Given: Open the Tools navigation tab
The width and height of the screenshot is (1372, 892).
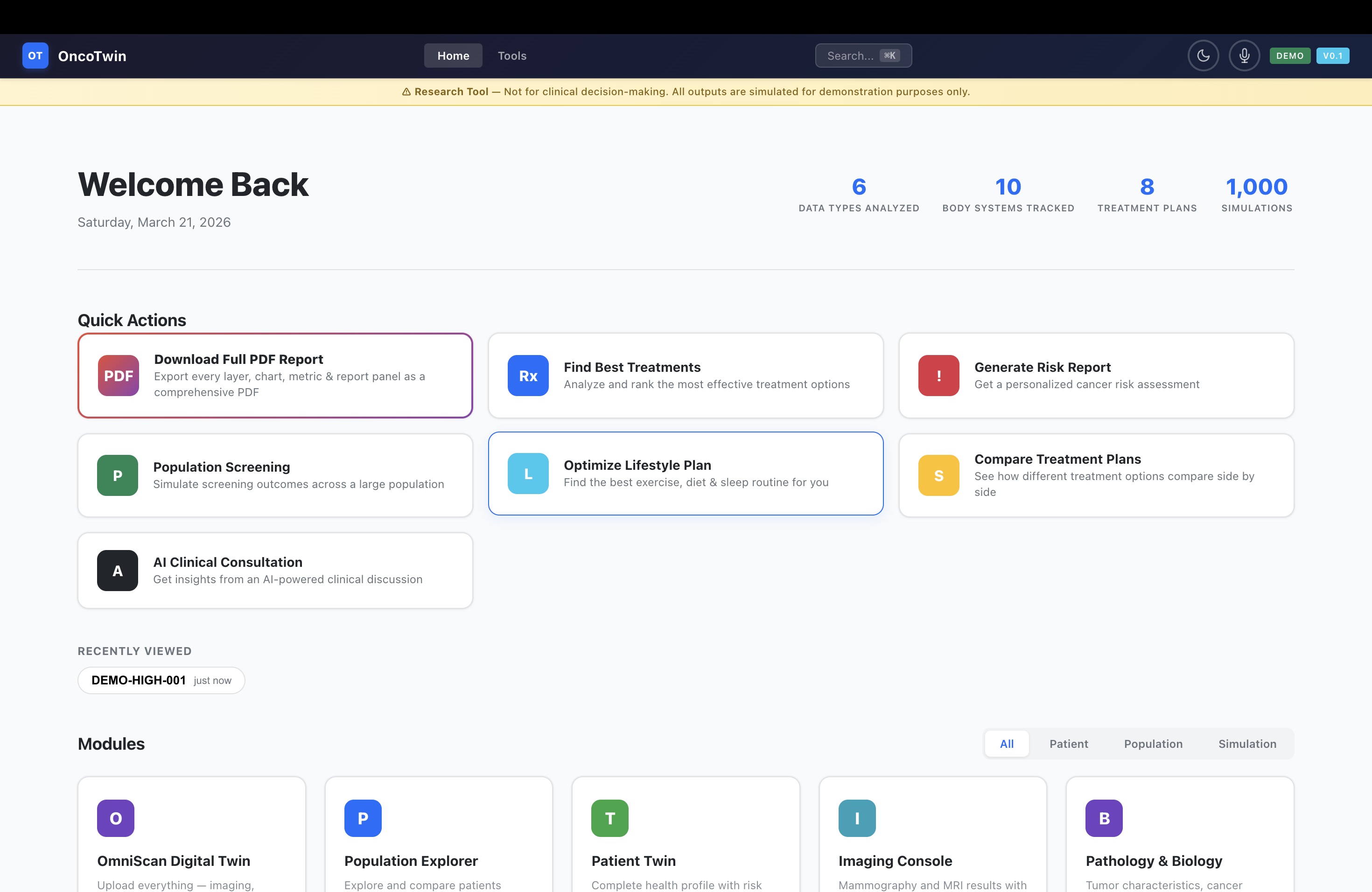Looking at the screenshot, I should click(x=512, y=56).
